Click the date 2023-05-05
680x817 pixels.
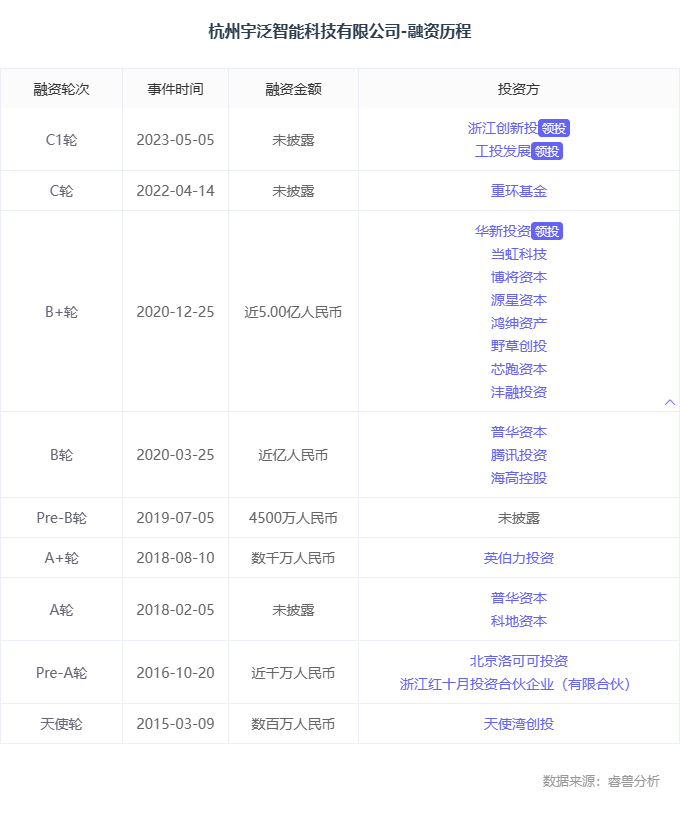175,140
